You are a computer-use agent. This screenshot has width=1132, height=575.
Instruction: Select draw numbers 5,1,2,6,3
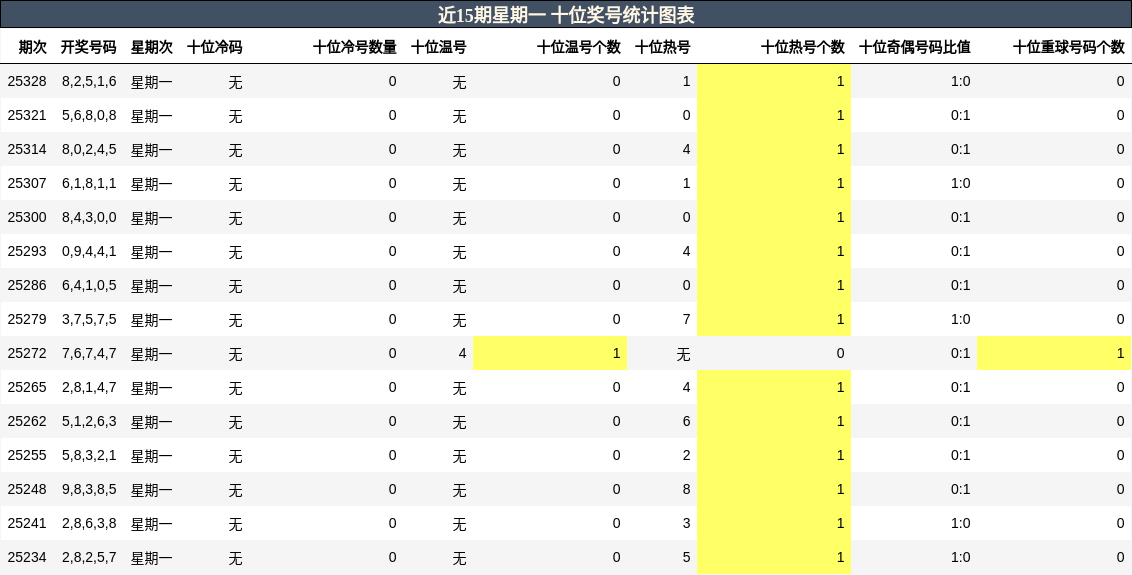click(x=89, y=421)
